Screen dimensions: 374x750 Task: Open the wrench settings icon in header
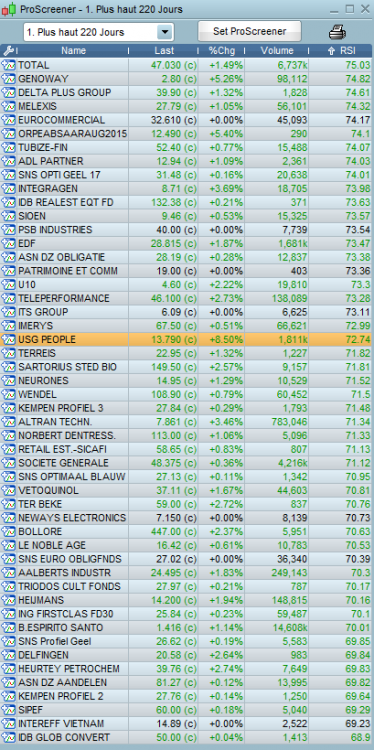point(8,51)
